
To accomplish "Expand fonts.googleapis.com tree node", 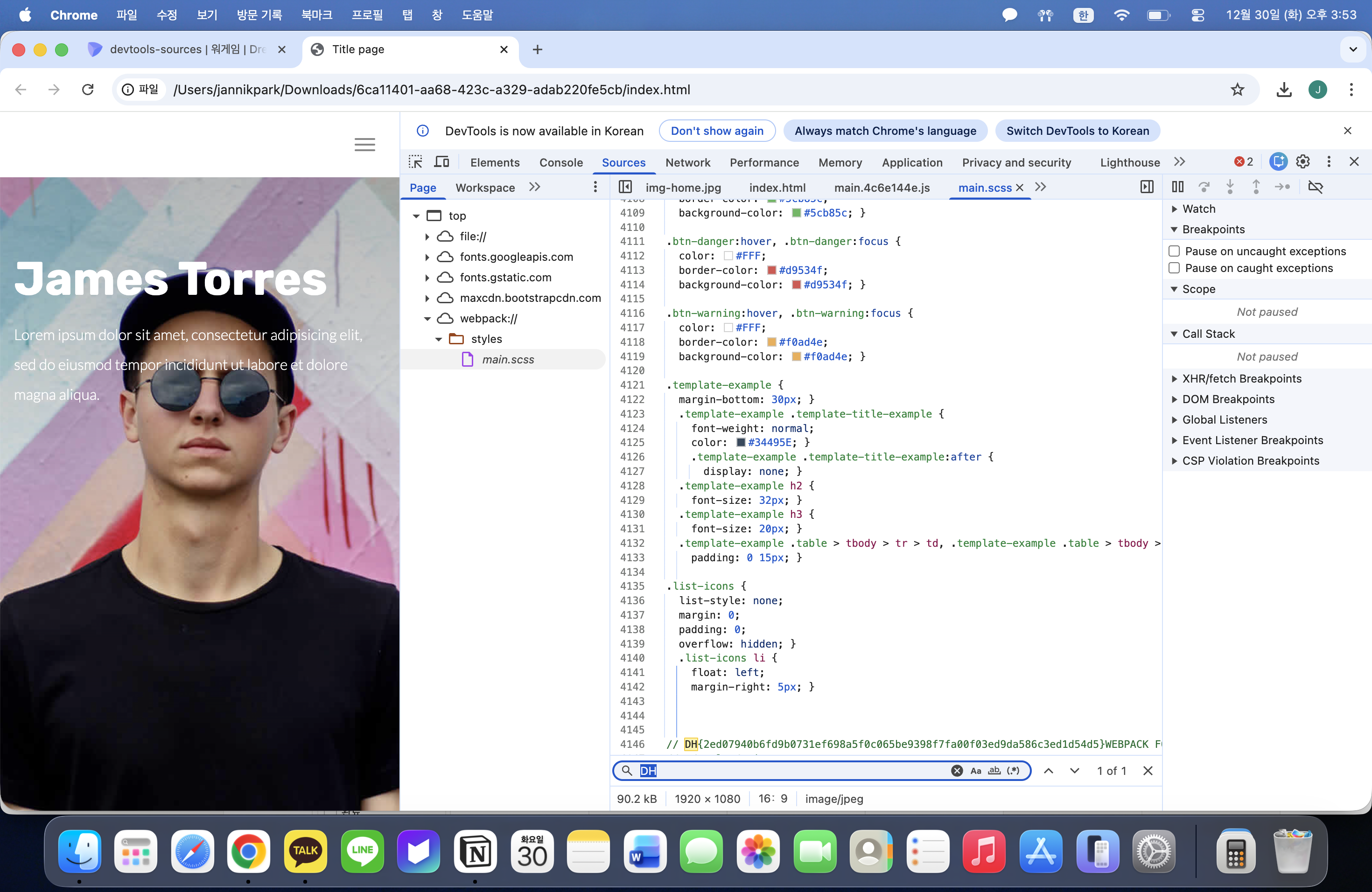I will [427, 257].
